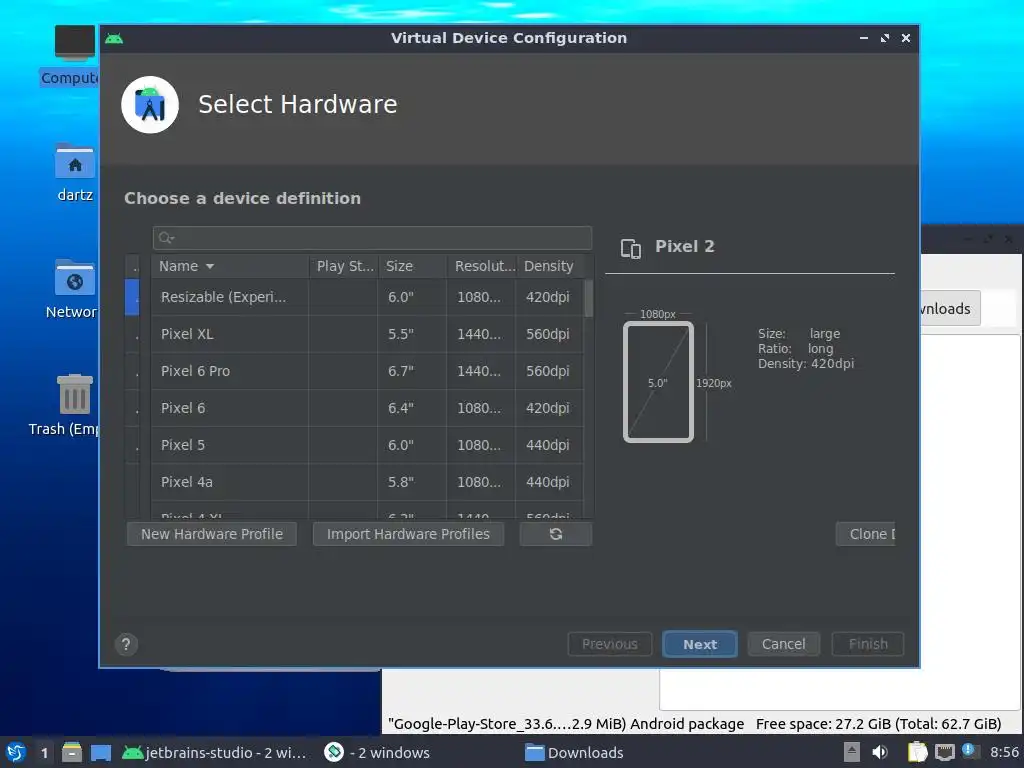This screenshot has height=768, width=1024.
Task: Select the Resizable (Experimental) device row
Action: 367,297
